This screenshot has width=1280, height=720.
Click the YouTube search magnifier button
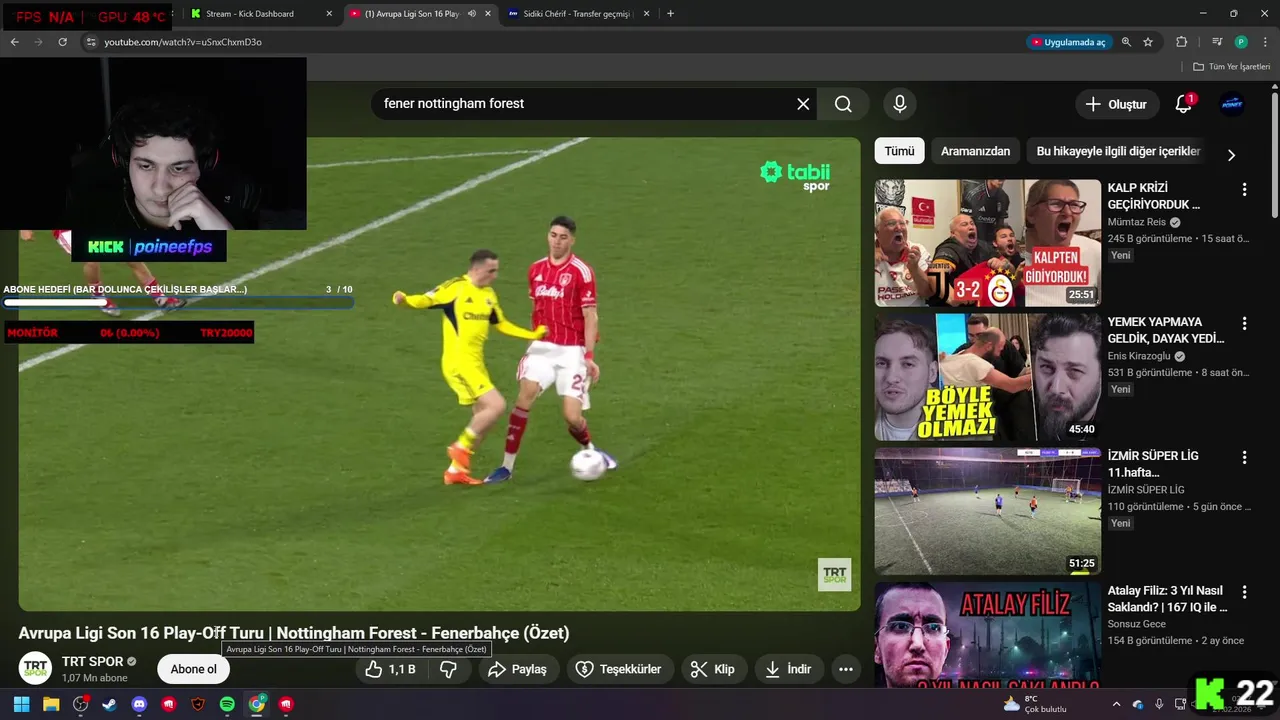pos(843,104)
